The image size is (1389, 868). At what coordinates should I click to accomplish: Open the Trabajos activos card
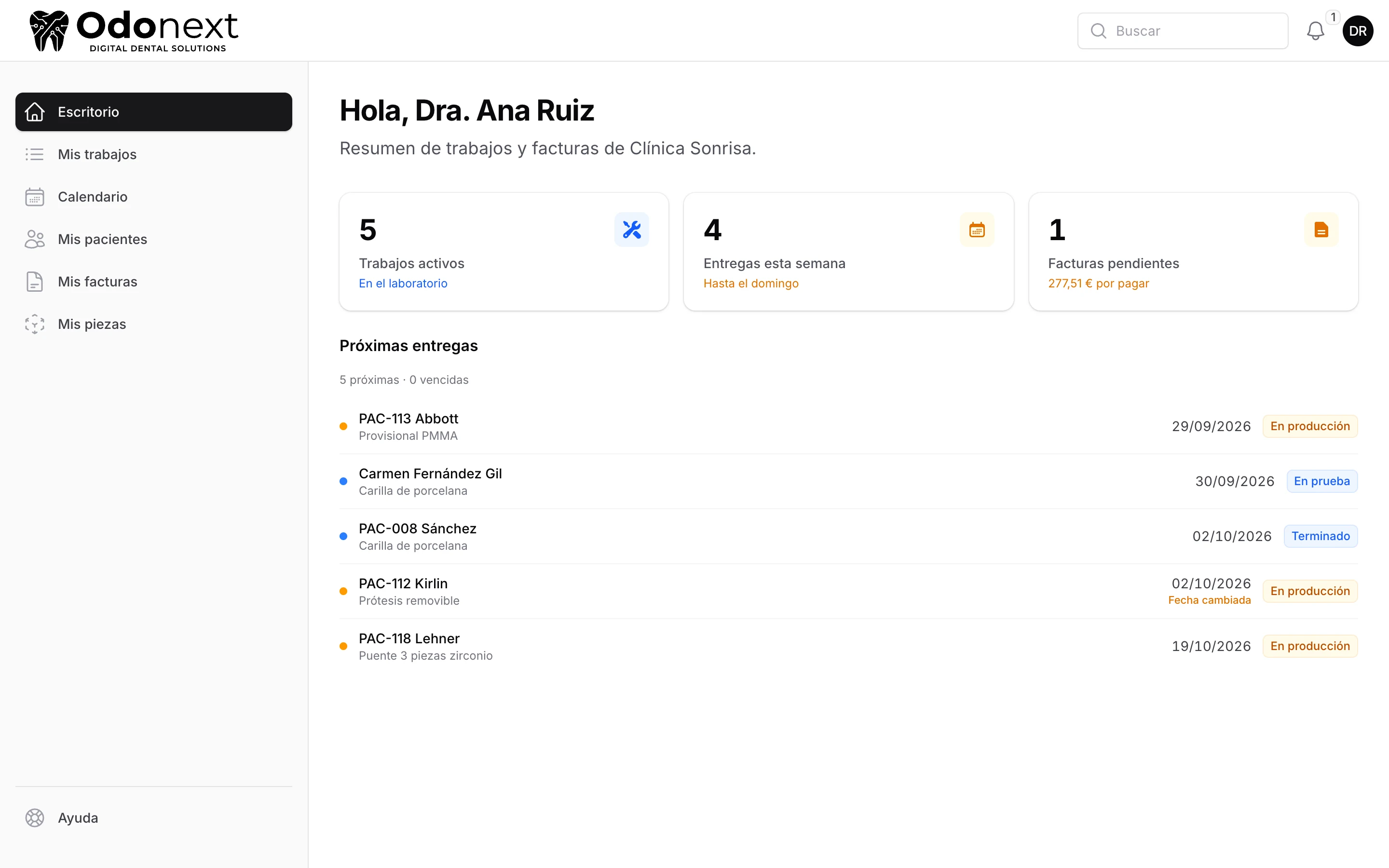click(x=504, y=251)
